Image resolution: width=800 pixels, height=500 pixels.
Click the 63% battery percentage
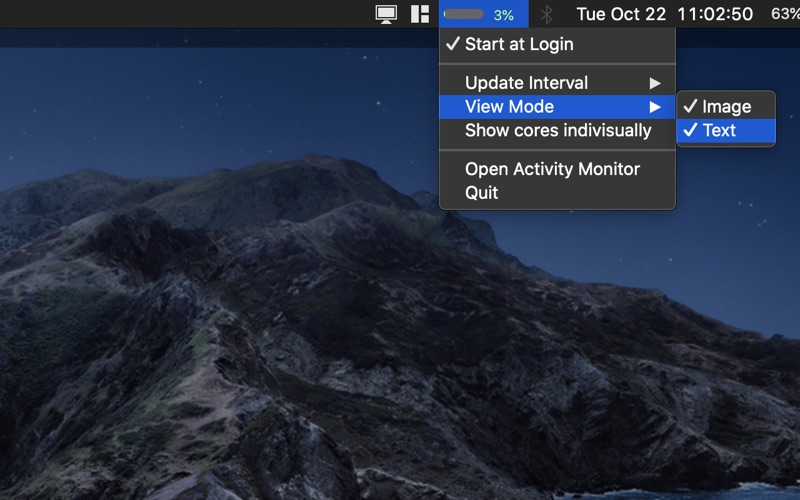785,14
